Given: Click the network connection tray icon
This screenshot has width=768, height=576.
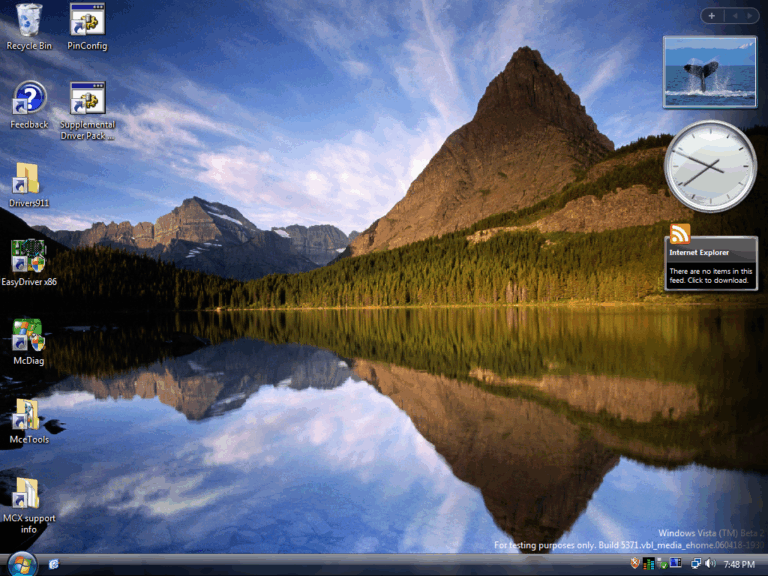Looking at the screenshot, I should [x=695, y=564].
